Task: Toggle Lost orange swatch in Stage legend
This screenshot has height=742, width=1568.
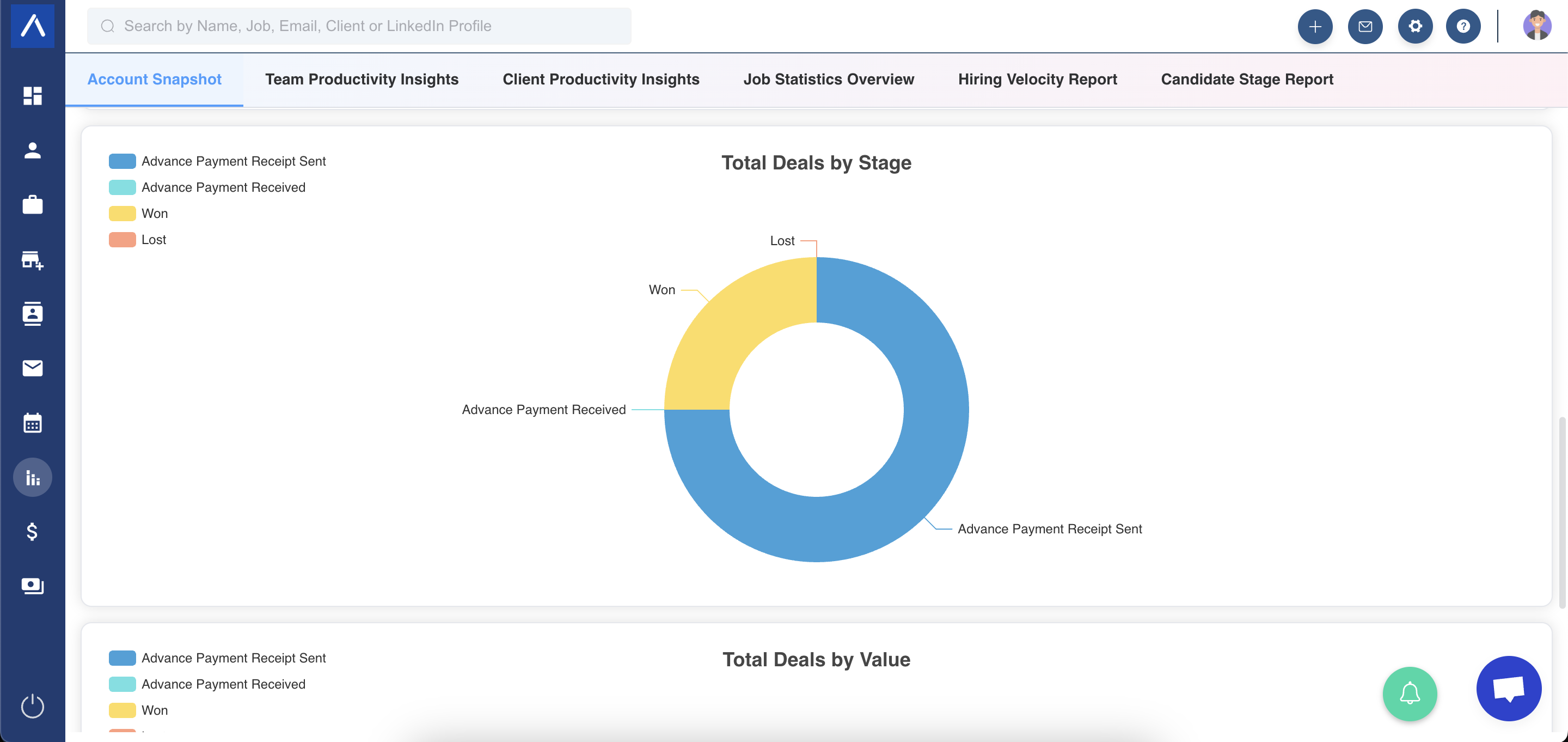Action: (122, 239)
